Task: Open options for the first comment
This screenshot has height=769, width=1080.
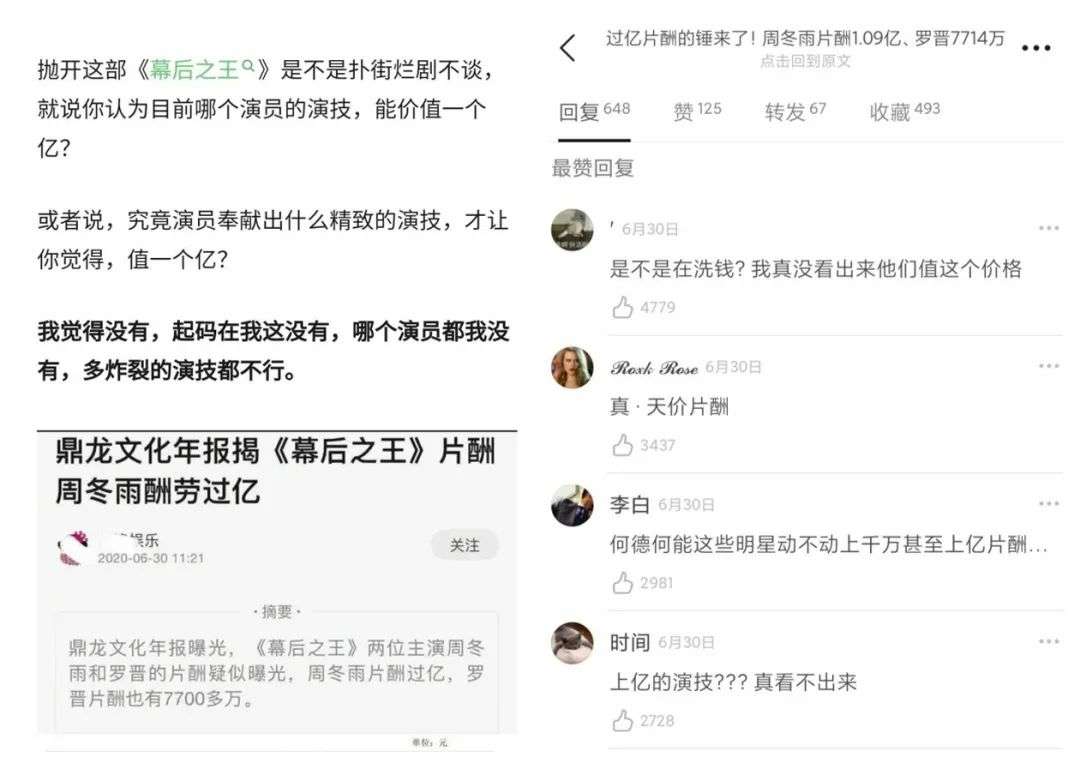Action: click(x=1048, y=228)
